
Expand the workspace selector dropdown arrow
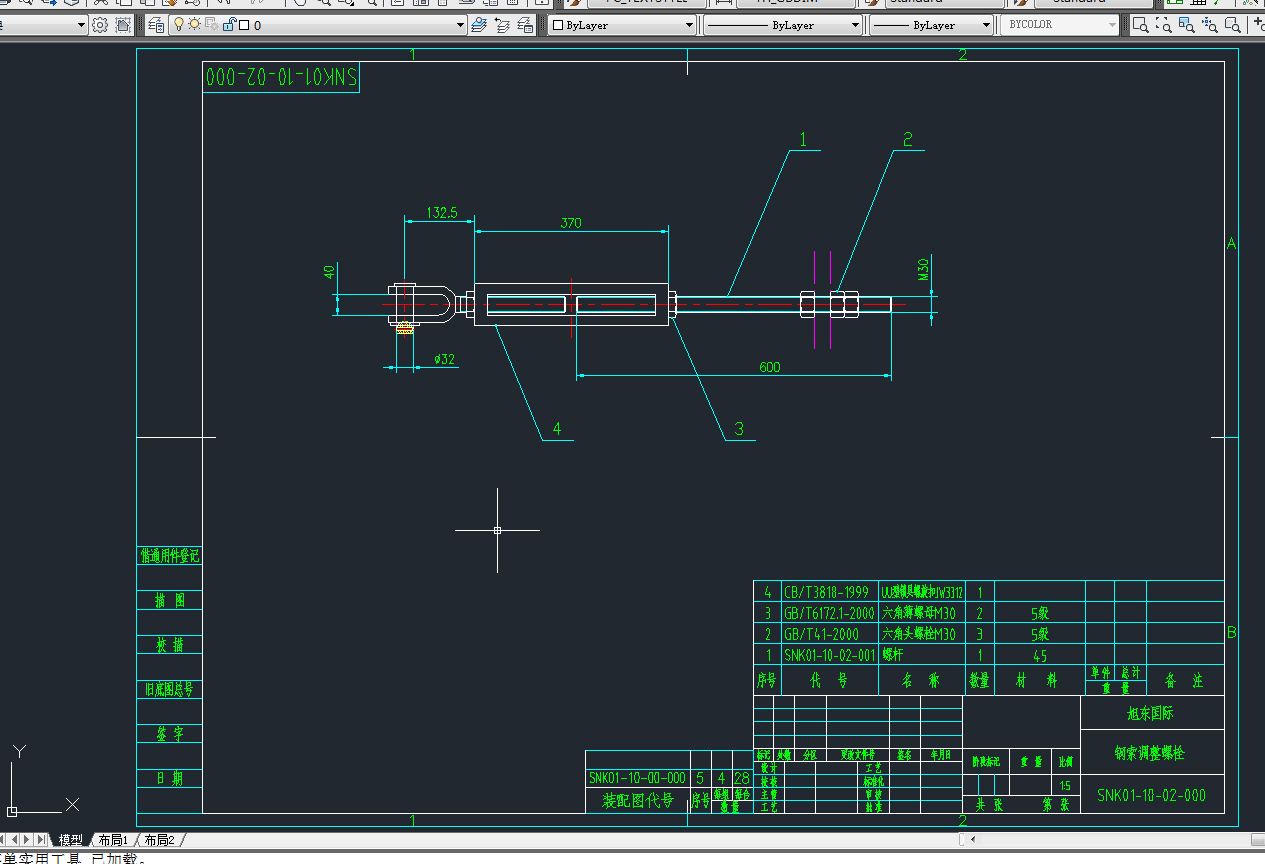(x=81, y=25)
